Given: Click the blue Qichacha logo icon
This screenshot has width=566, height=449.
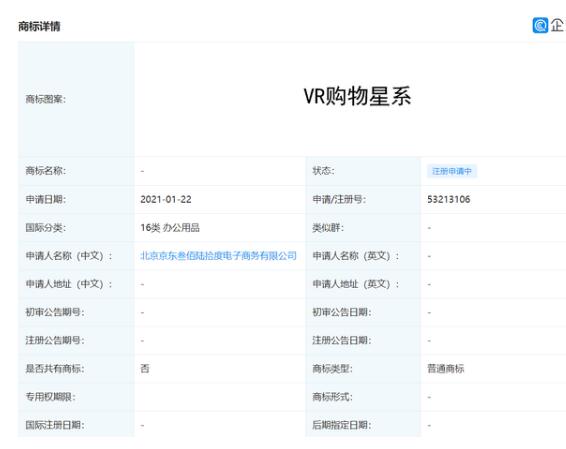Looking at the screenshot, I should pyautogui.click(x=540, y=25).
